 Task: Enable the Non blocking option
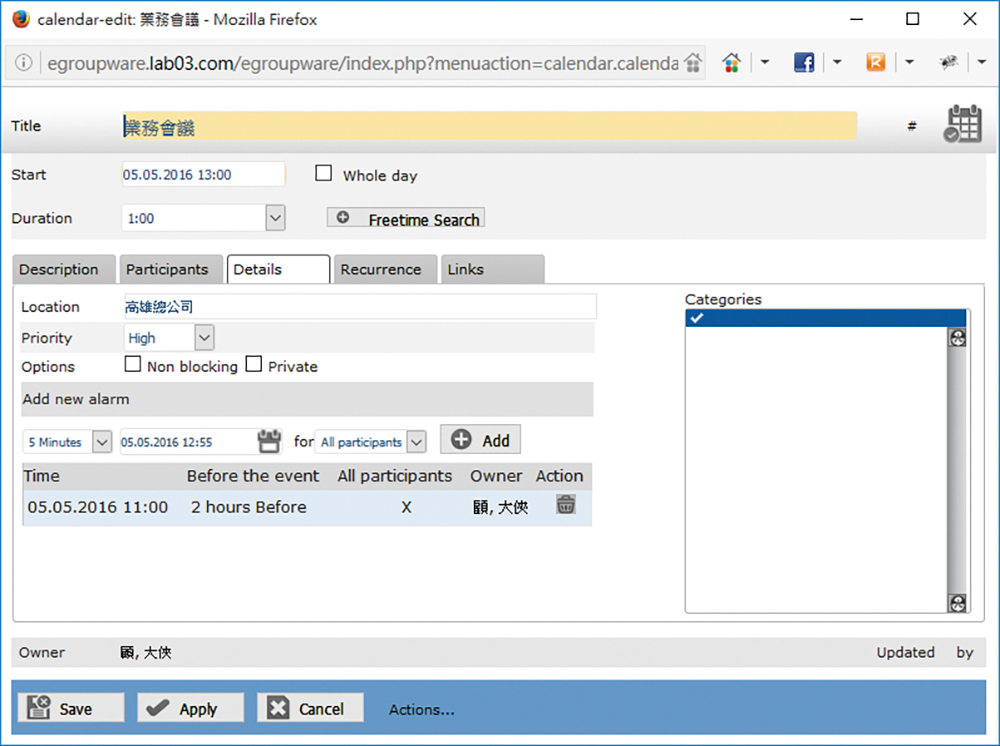tap(133, 364)
